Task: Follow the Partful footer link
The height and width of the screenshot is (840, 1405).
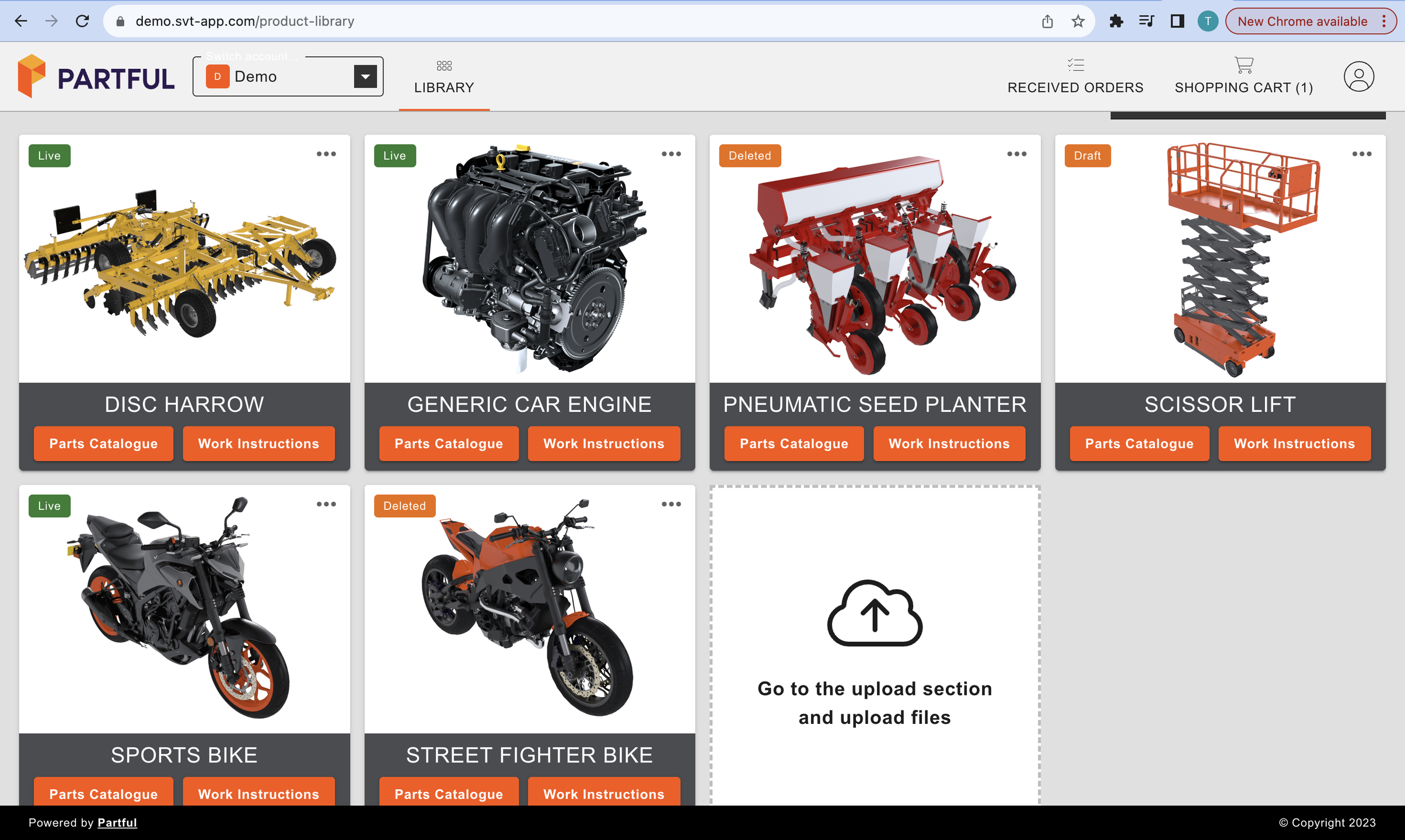Action: pos(117,822)
